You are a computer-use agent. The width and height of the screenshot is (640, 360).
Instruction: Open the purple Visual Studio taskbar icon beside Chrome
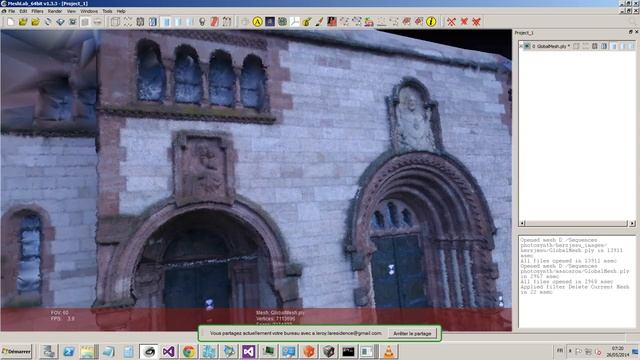169,351
